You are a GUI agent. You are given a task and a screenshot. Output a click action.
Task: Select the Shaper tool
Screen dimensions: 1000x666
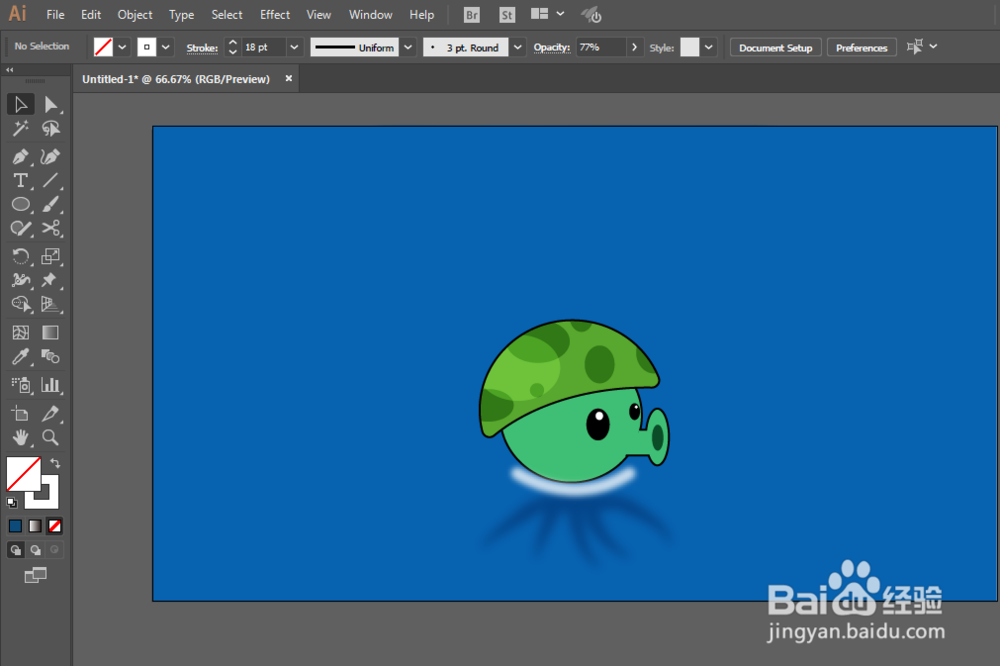point(20,228)
